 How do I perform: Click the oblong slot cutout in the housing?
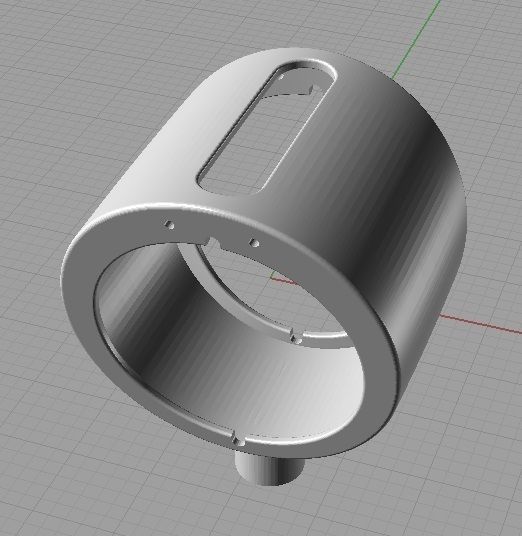(x=266, y=129)
